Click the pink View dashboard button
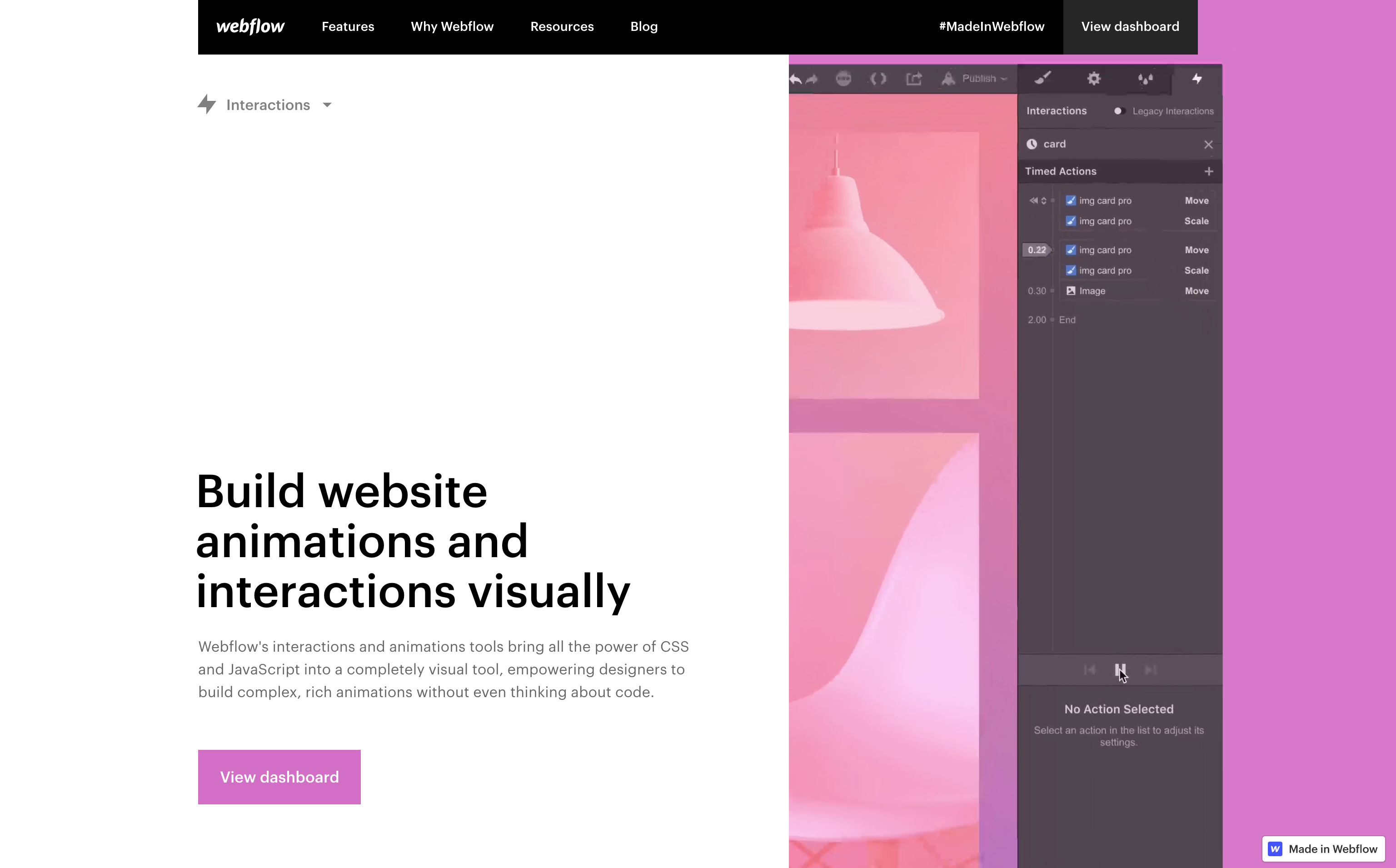1396x868 pixels. (x=279, y=777)
